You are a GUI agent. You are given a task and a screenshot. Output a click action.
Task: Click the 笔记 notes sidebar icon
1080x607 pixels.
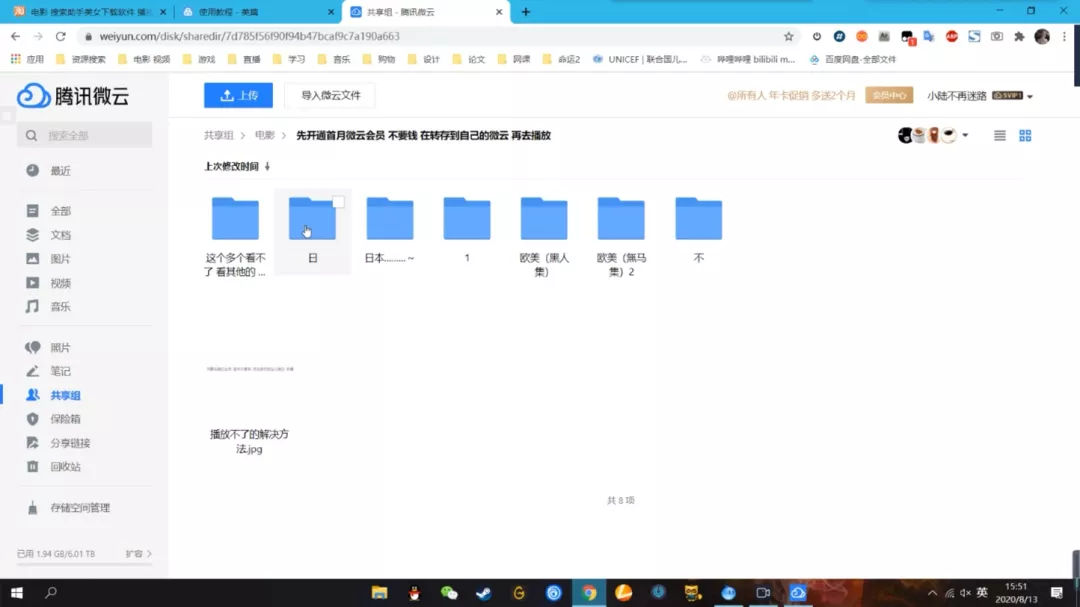(32, 371)
